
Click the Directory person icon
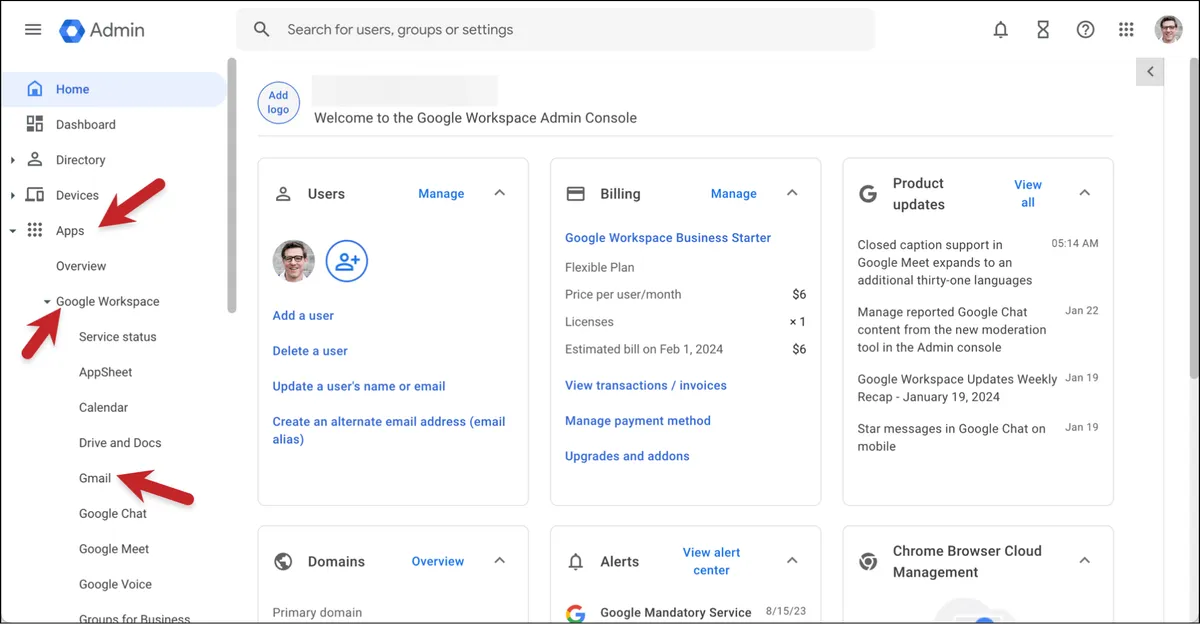[x=35, y=160]
